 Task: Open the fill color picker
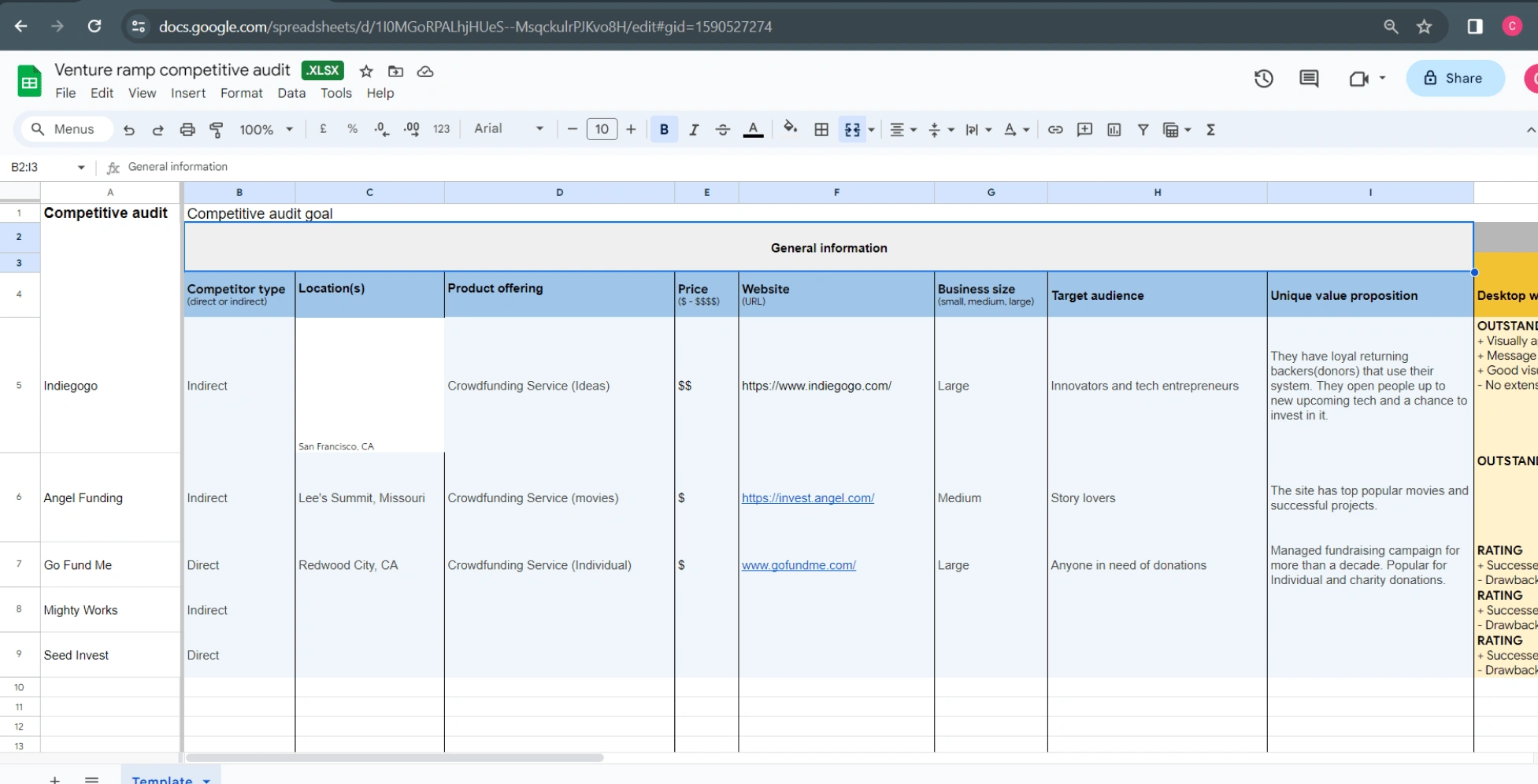pyautogui.click(x=791, y=128)
